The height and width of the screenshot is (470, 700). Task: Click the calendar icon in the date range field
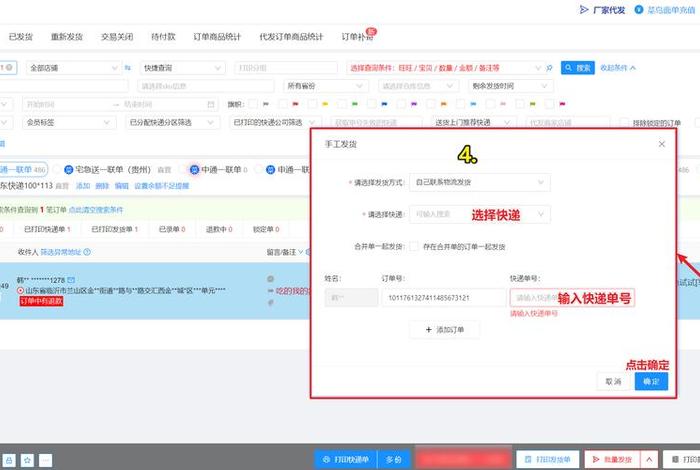(x=211, y=104)
